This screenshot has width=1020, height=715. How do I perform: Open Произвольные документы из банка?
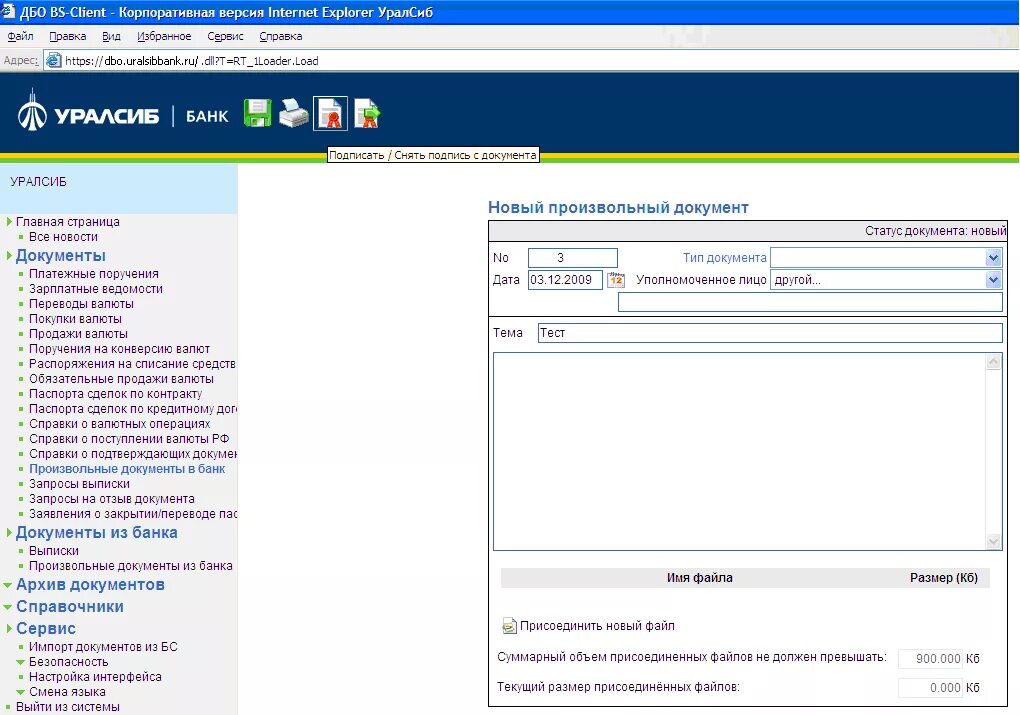pos(131,566)
